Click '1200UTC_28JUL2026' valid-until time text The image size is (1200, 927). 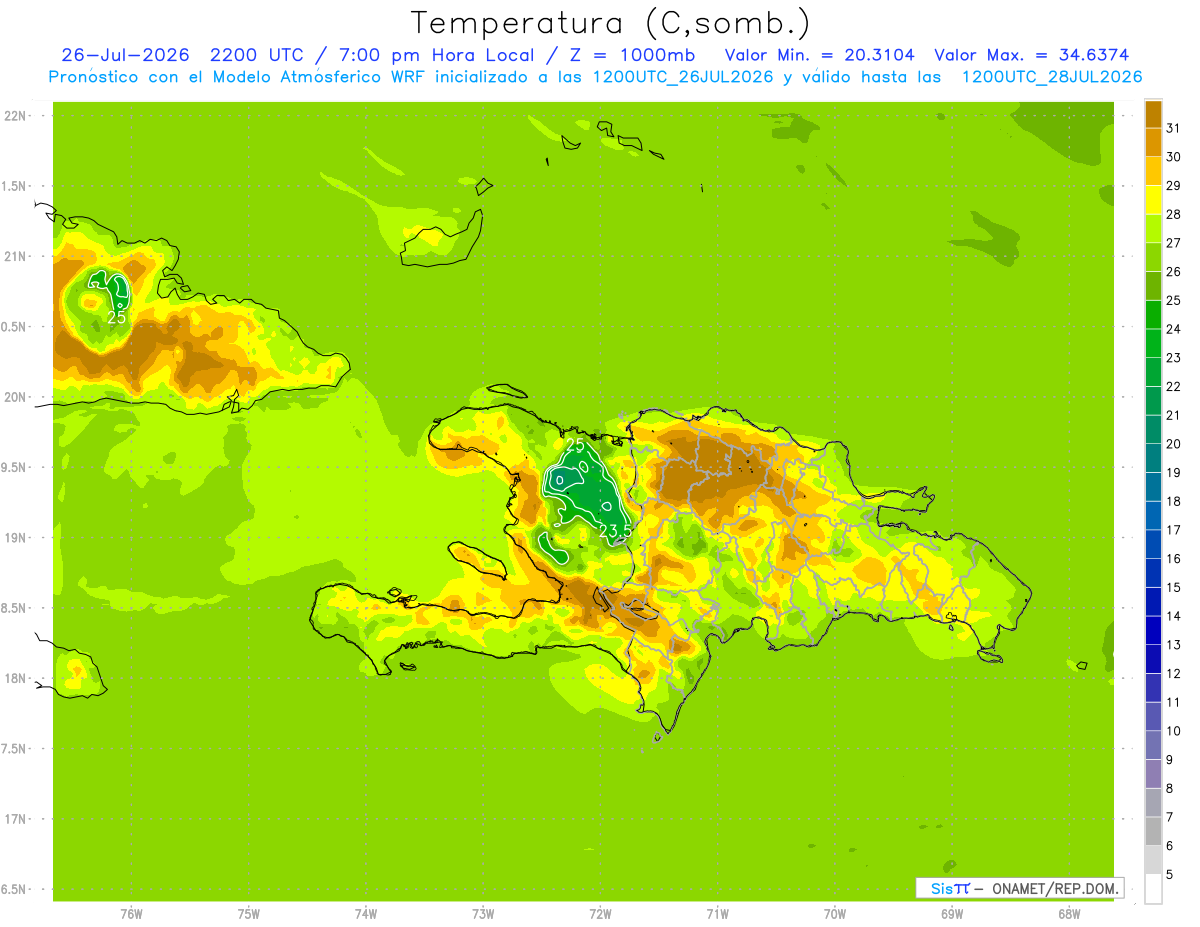tap(1052, 77)
